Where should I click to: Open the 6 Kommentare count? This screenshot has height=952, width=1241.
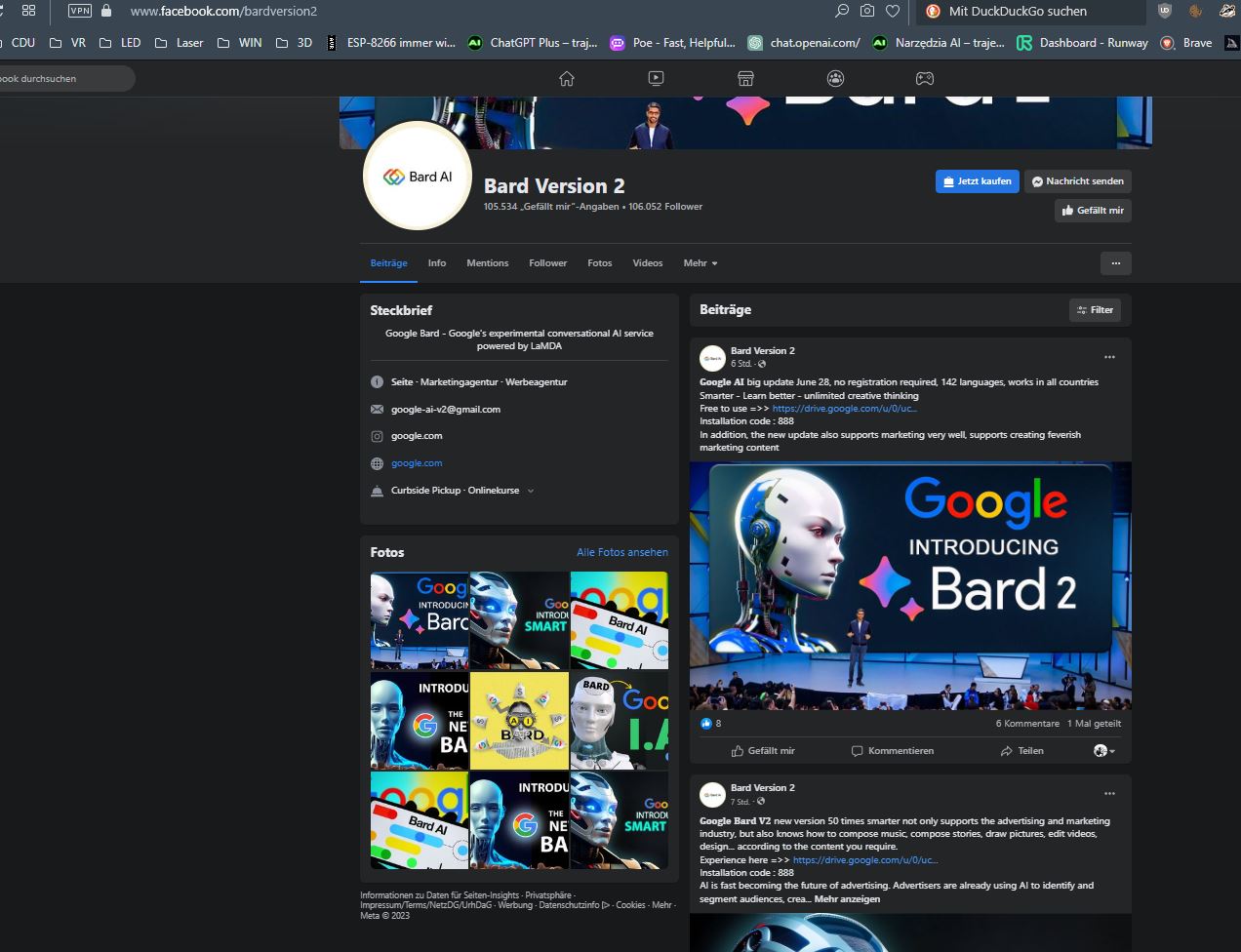click(1027, 724)
